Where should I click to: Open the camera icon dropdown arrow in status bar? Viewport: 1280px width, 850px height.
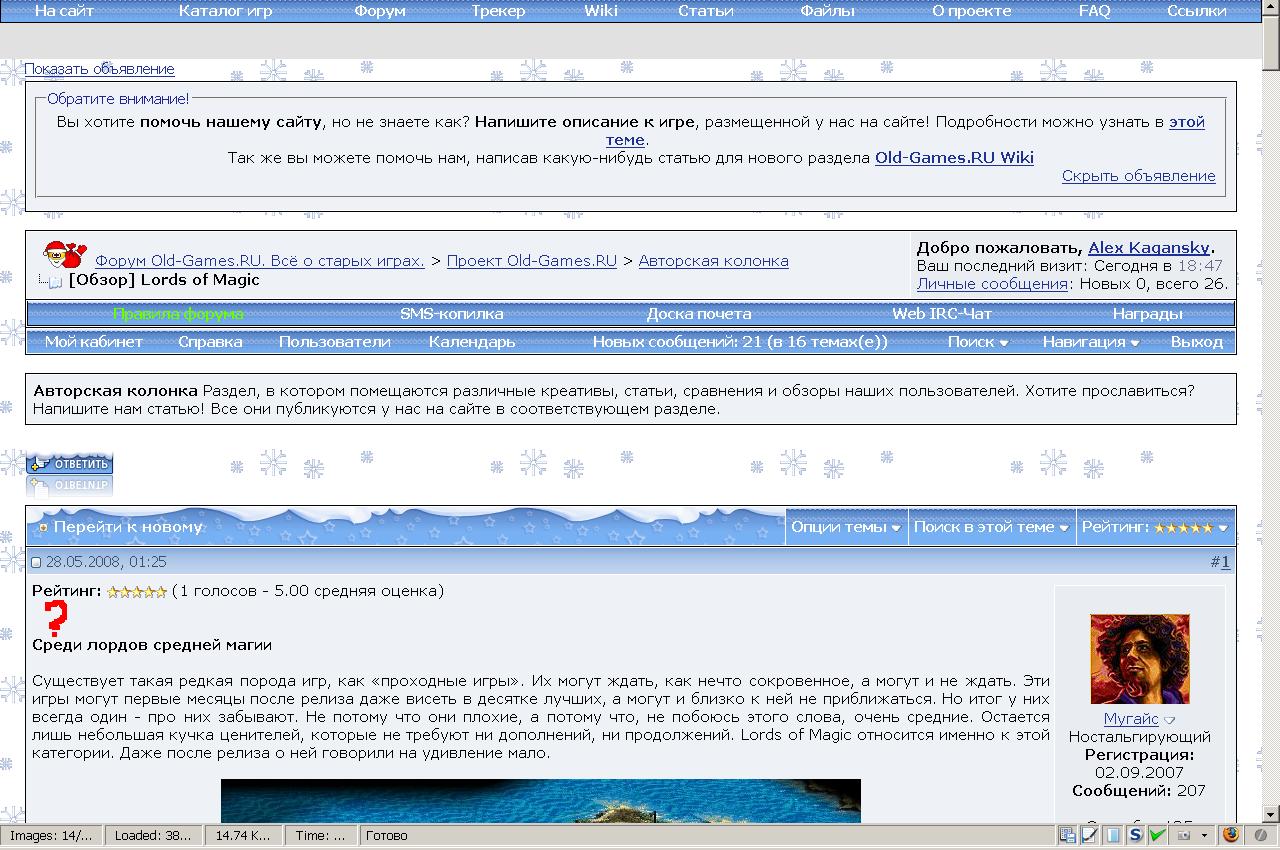click(x=1204, y=835)
